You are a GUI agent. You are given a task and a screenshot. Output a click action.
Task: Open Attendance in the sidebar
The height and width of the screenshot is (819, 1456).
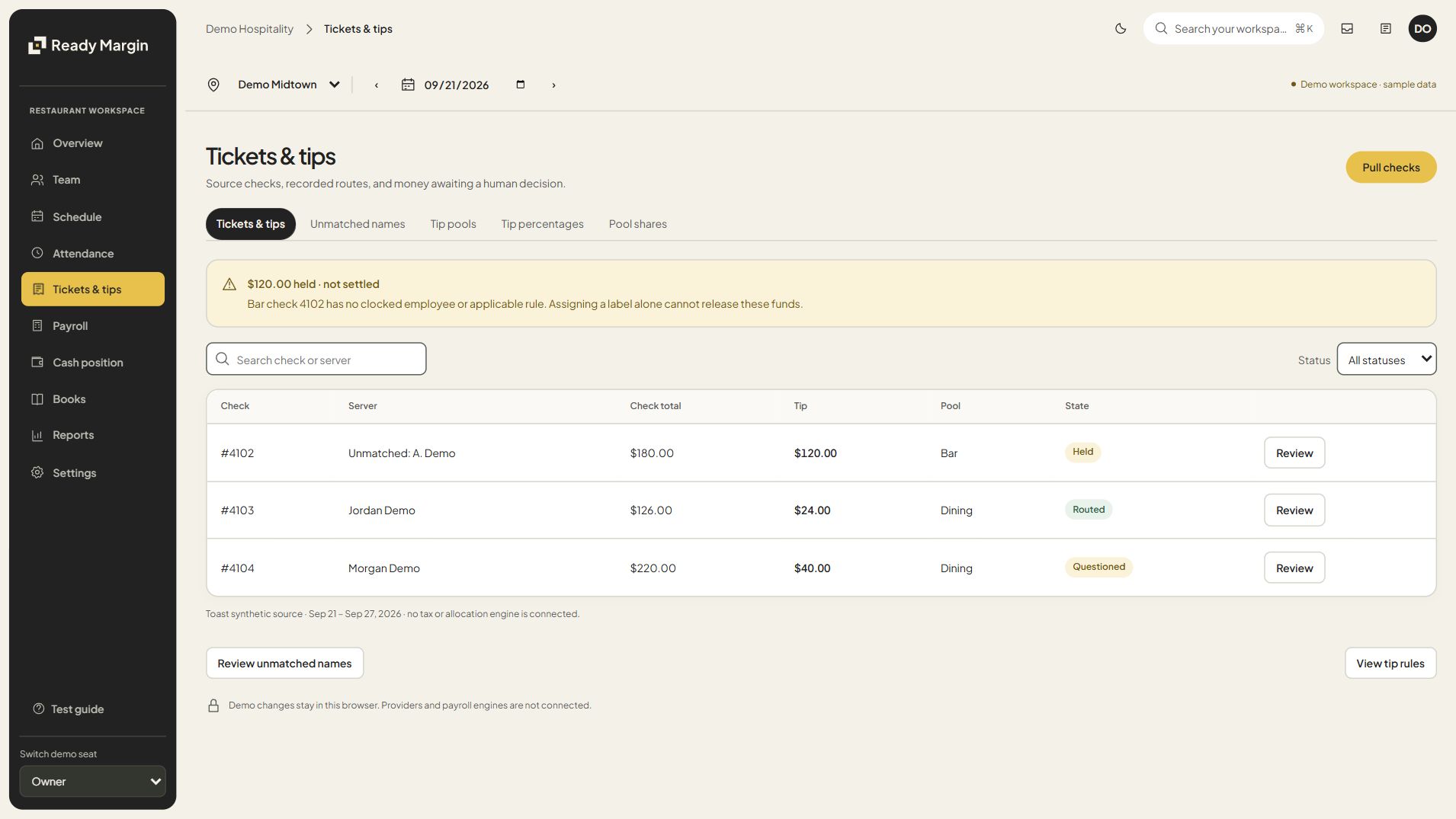click(93, 253)
